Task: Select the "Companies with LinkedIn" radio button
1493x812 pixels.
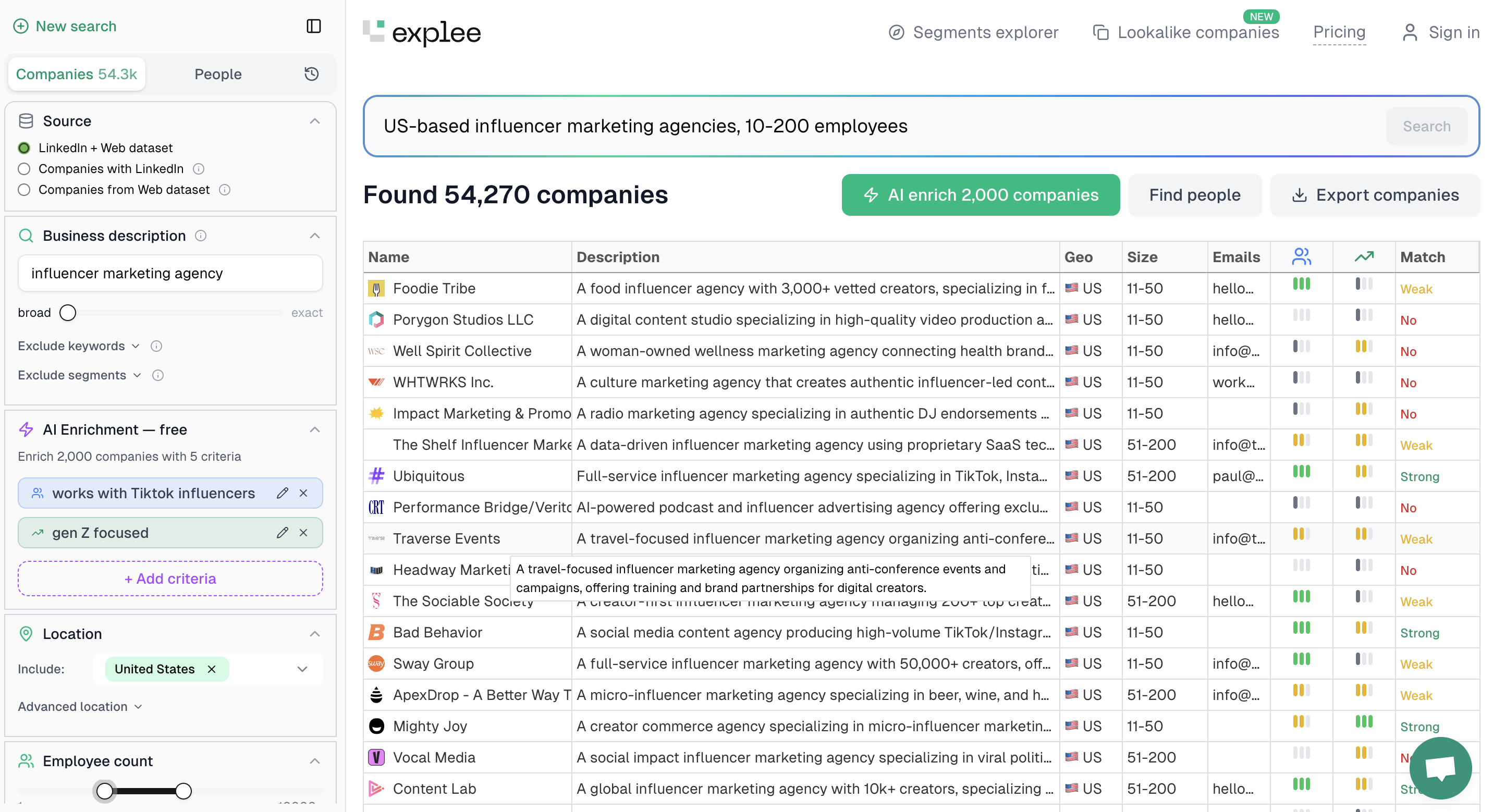Action: 24,169
